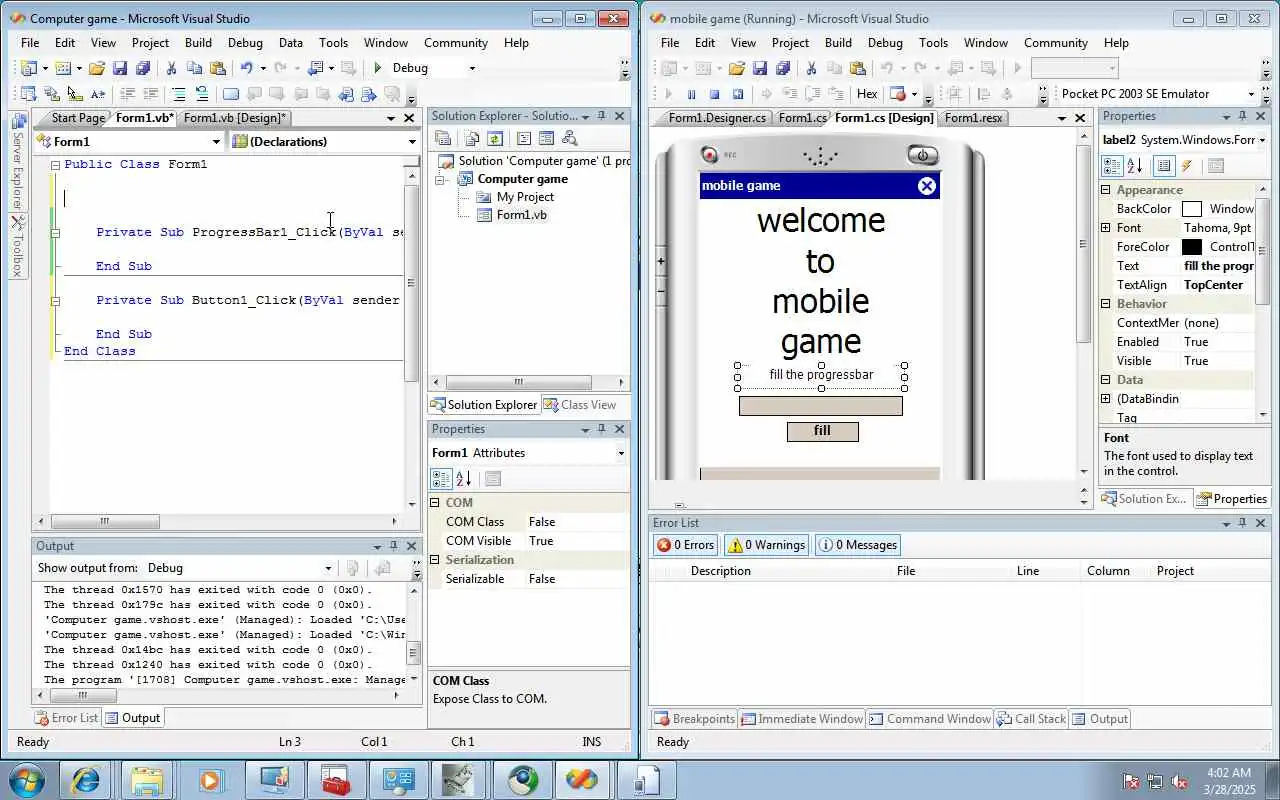Viewport: 1280px width, 800px height.
Task: Open Form1 class name dropdown in code editor
Action: click(215, 142)
